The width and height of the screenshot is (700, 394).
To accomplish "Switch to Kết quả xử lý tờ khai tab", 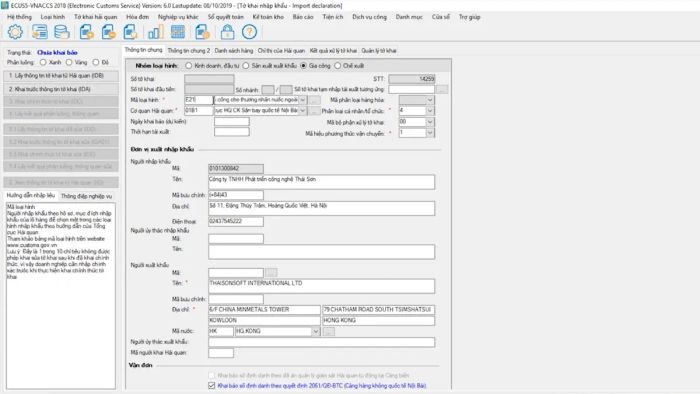I will point(333,51).
